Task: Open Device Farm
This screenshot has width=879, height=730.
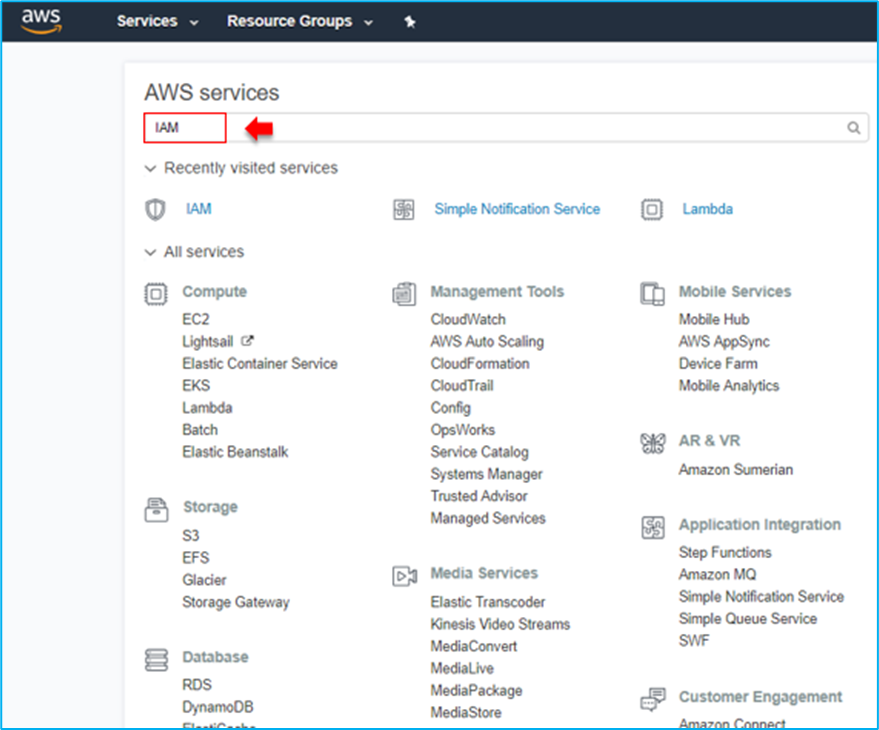Action: pyautogui.click(x=718, y=363)
